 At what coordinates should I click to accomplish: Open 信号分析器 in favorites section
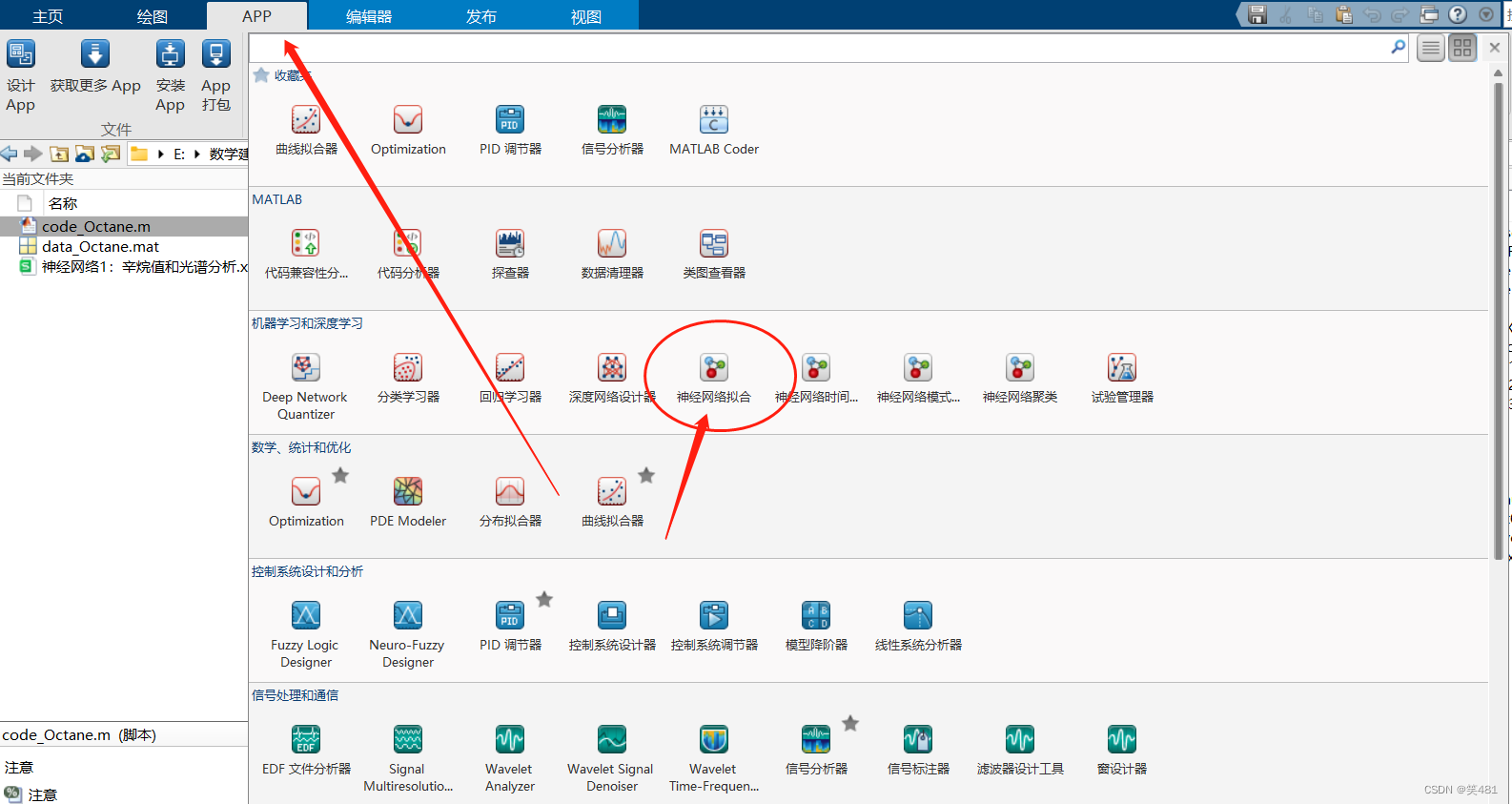tap(612, 131)
